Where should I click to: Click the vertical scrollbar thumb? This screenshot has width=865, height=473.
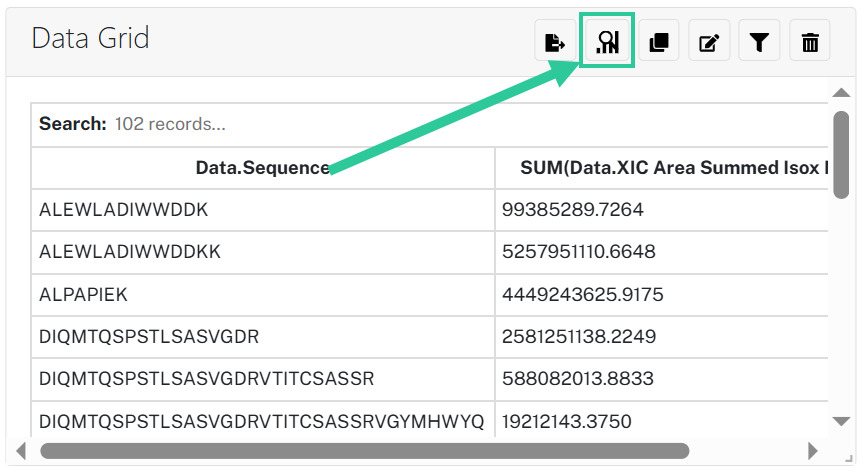tap(841, 155)
